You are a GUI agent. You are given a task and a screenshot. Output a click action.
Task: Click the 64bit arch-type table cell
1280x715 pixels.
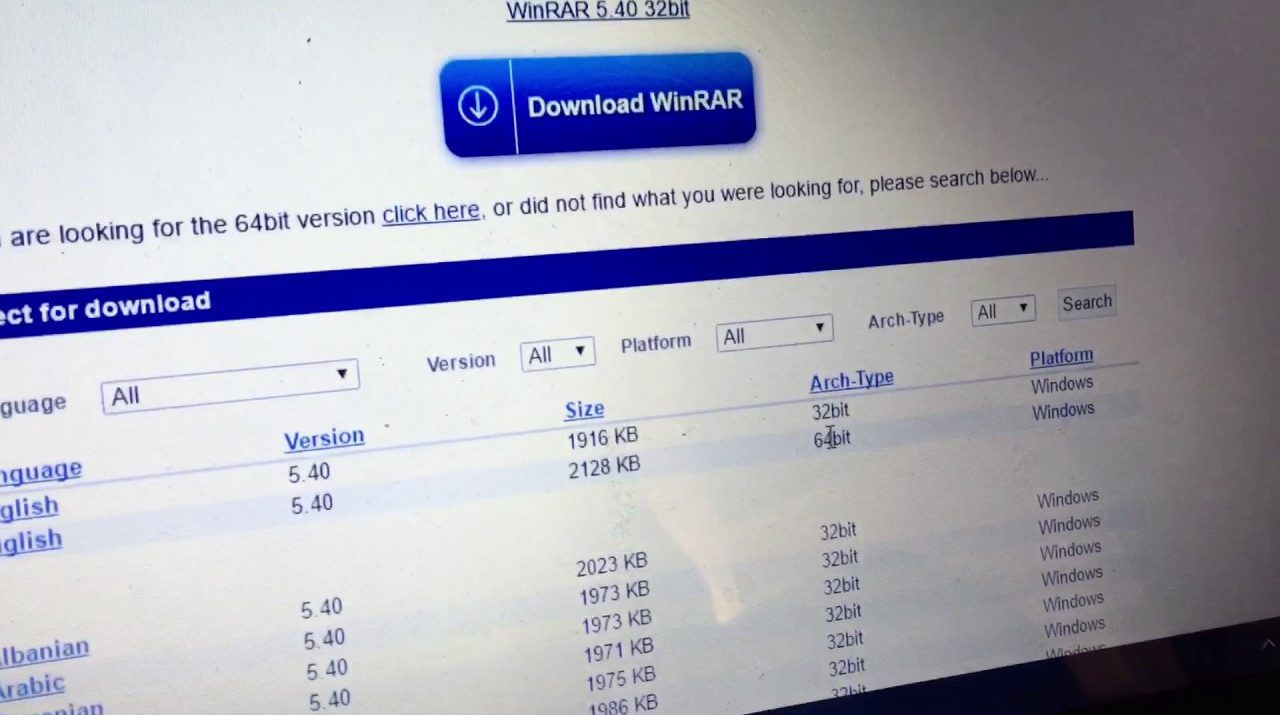[x=832, y=438]
